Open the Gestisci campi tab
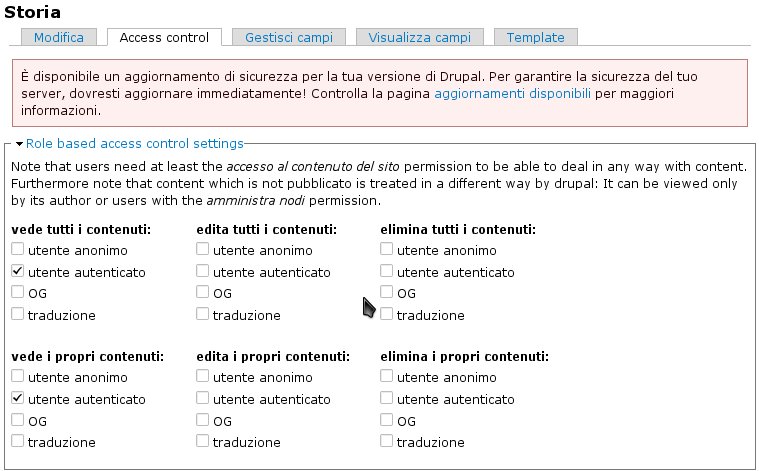Viewport: 759px width, 471px height. click(288, 37)
